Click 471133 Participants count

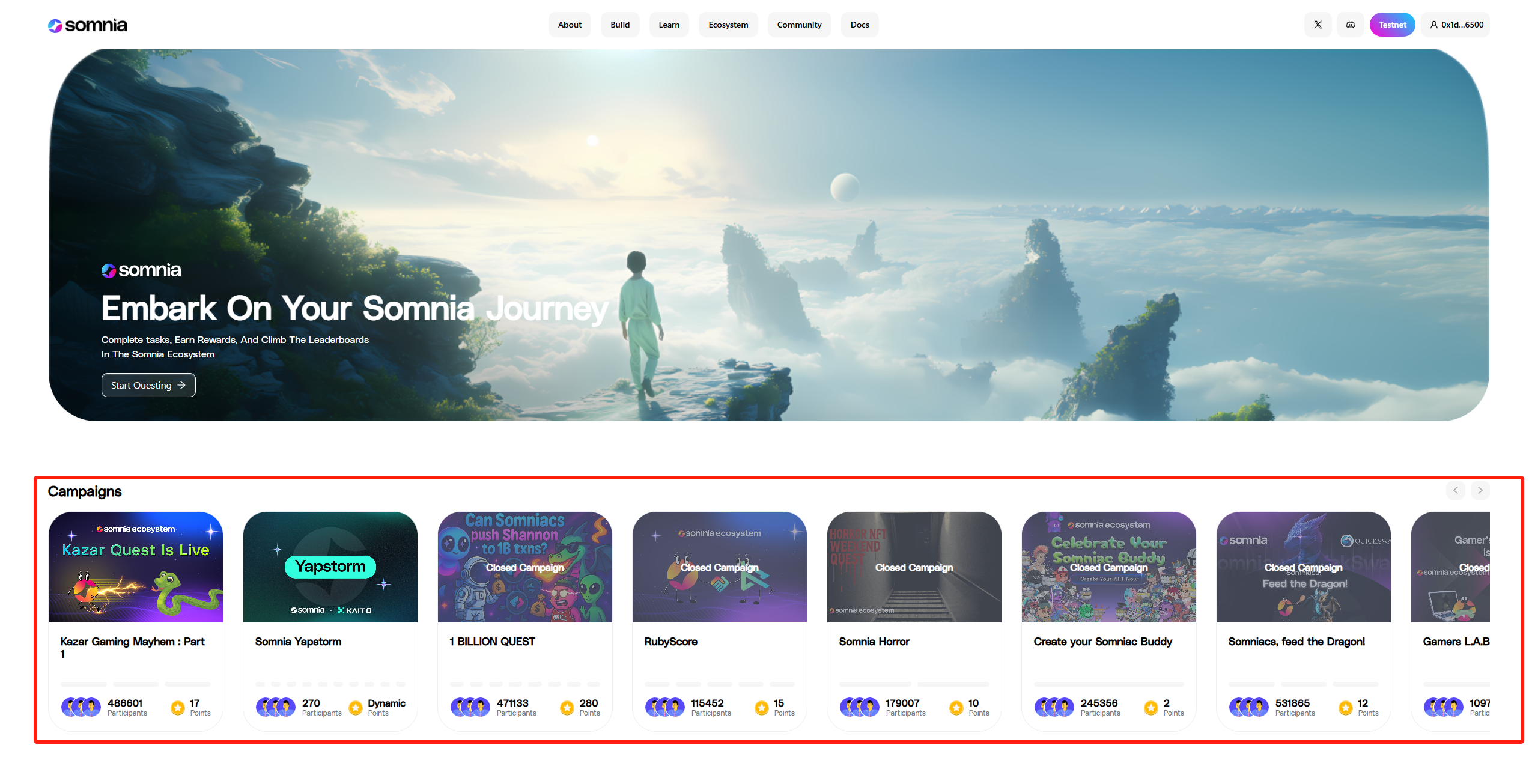[517, 707]
